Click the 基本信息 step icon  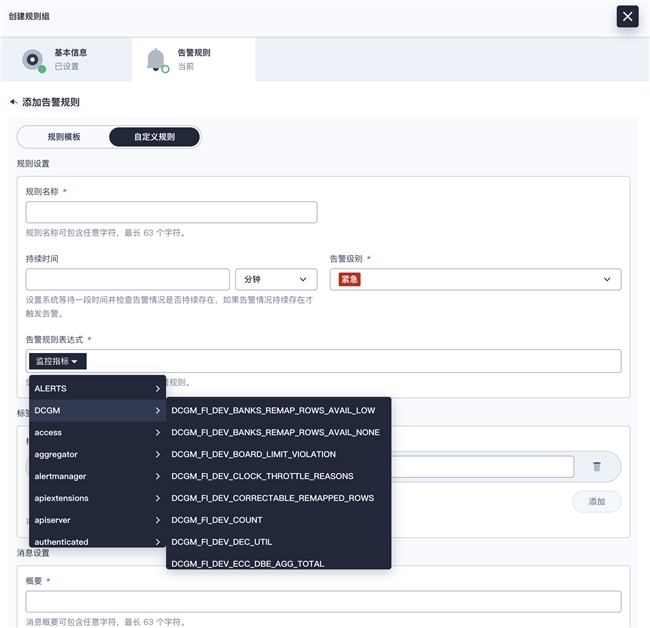[x=32, y=59]
